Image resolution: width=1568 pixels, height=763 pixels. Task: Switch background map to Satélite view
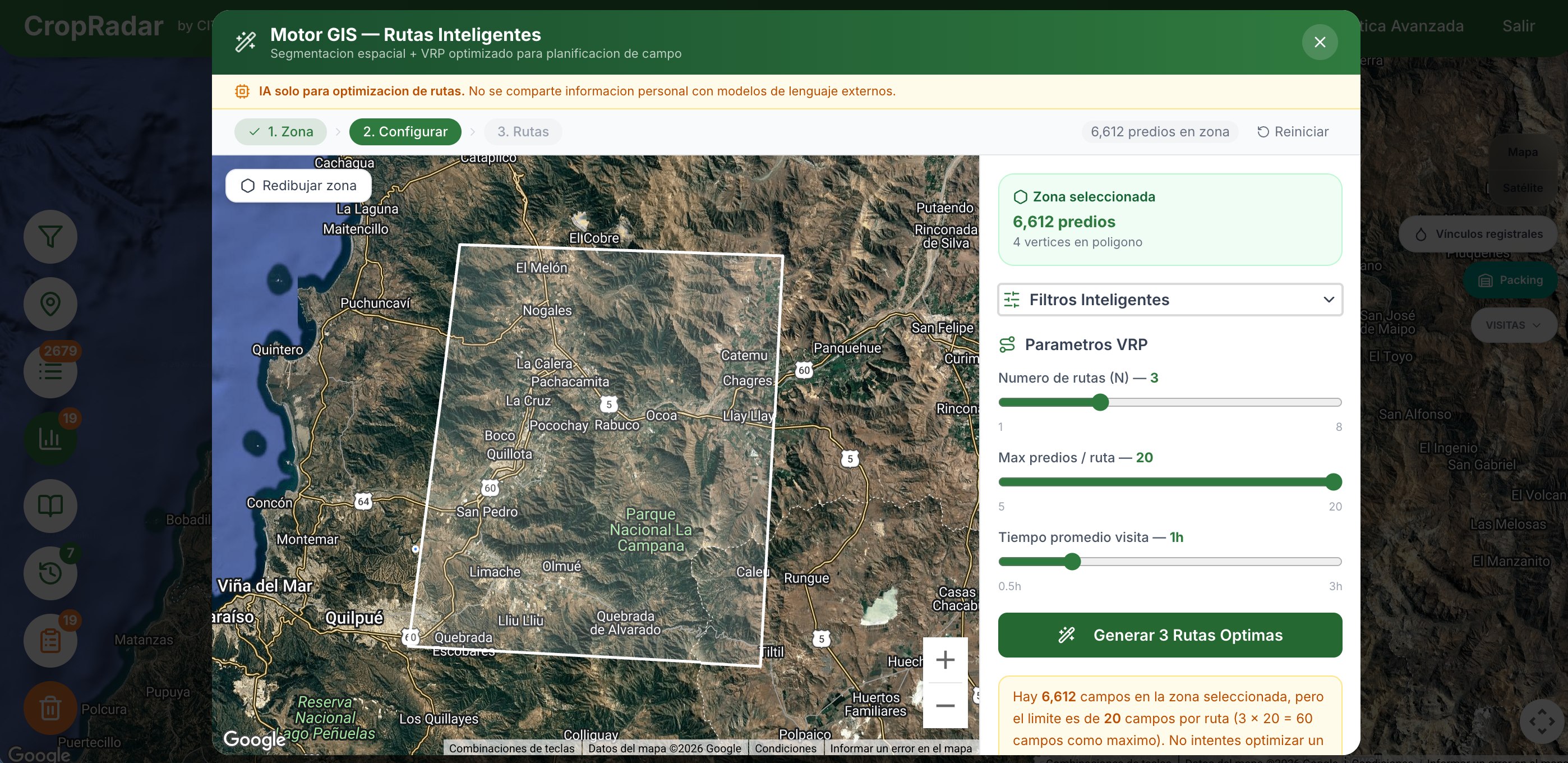coord(1523,188)
